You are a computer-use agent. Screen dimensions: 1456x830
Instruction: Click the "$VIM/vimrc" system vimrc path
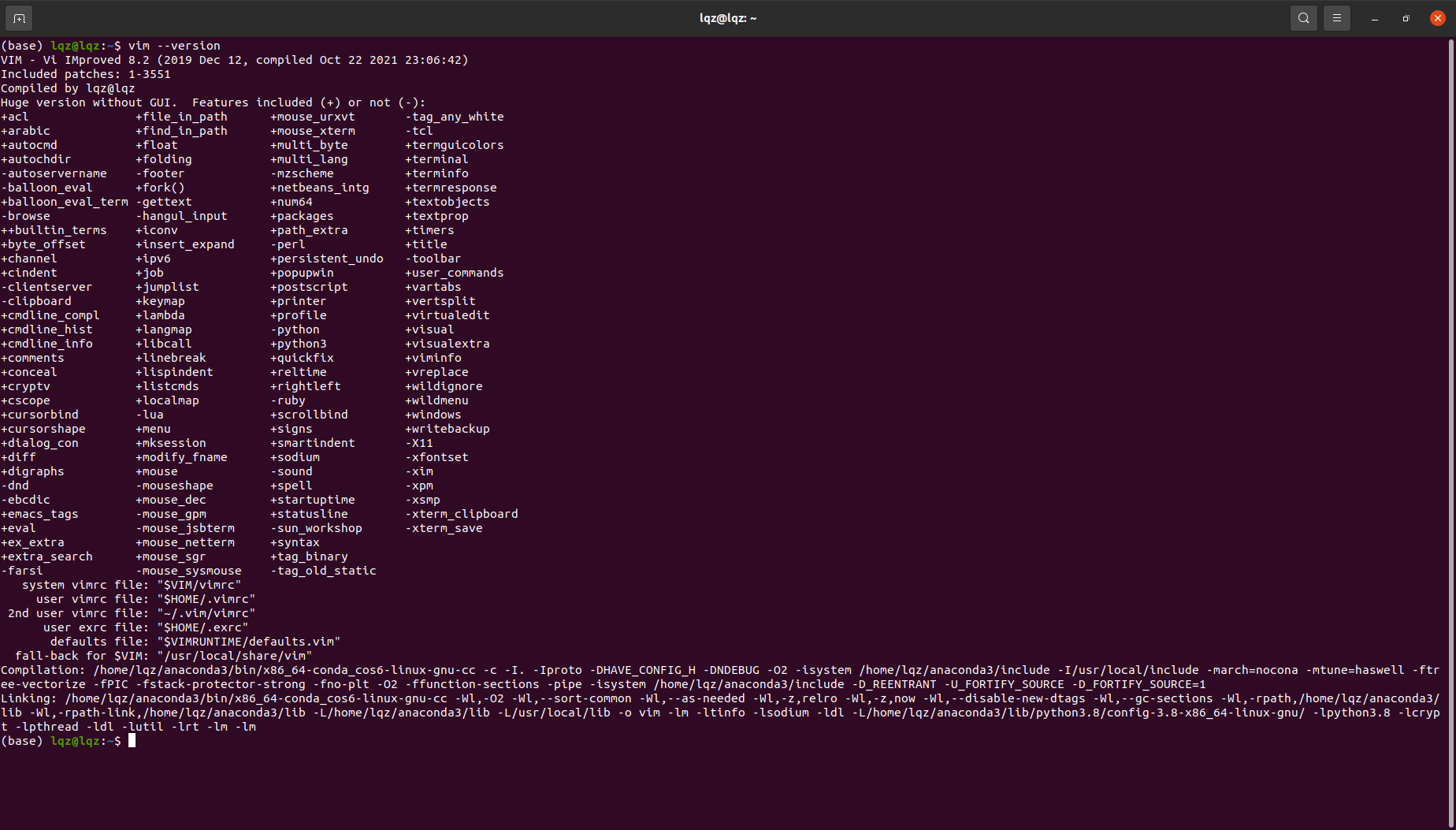[199, 585]
